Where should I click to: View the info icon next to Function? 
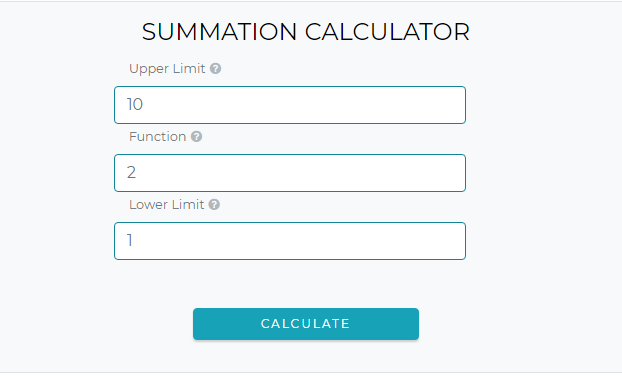coord(196,137)
